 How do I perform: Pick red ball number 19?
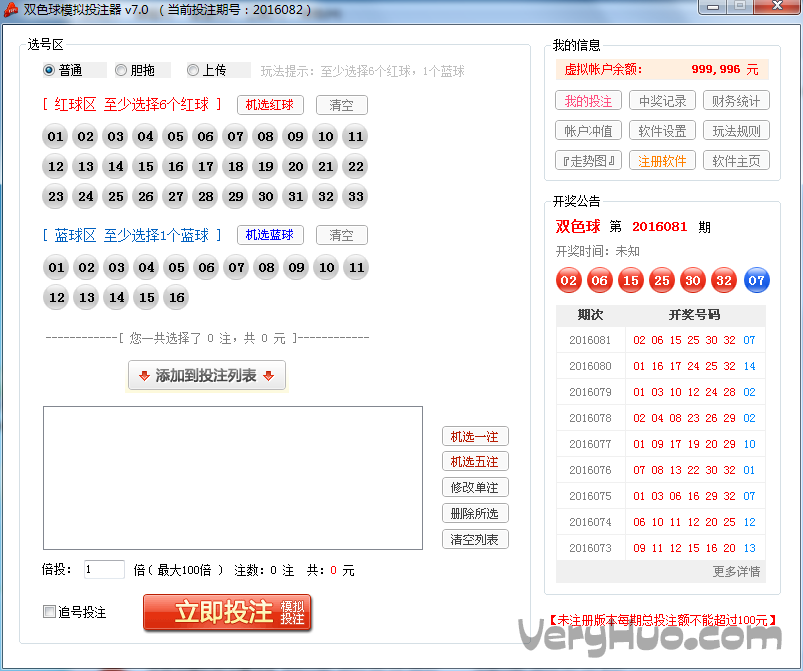[x=265, y=166]
